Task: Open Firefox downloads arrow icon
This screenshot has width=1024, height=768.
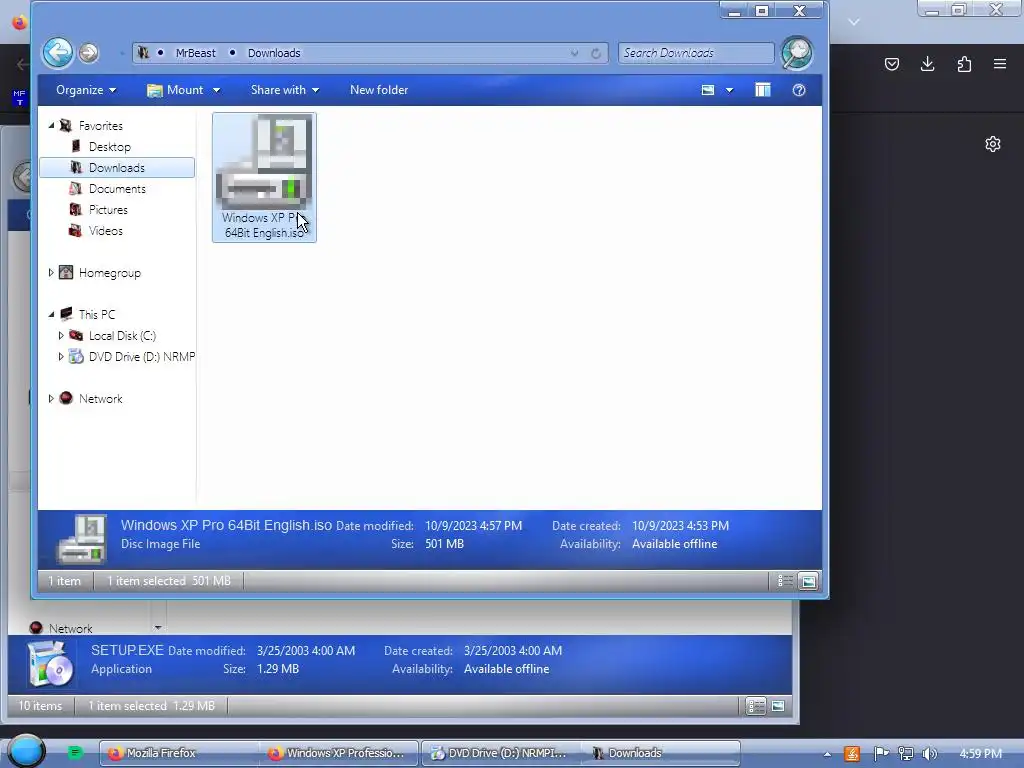Action: [x=927, y=64]
